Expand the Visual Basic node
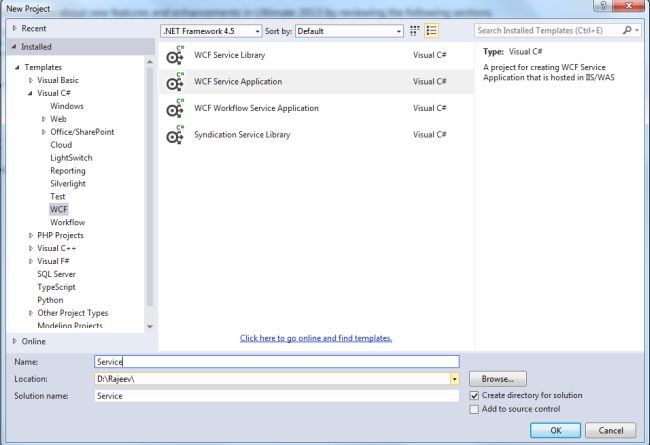This screenshot has width=650, height=445. tap(31, 80)
